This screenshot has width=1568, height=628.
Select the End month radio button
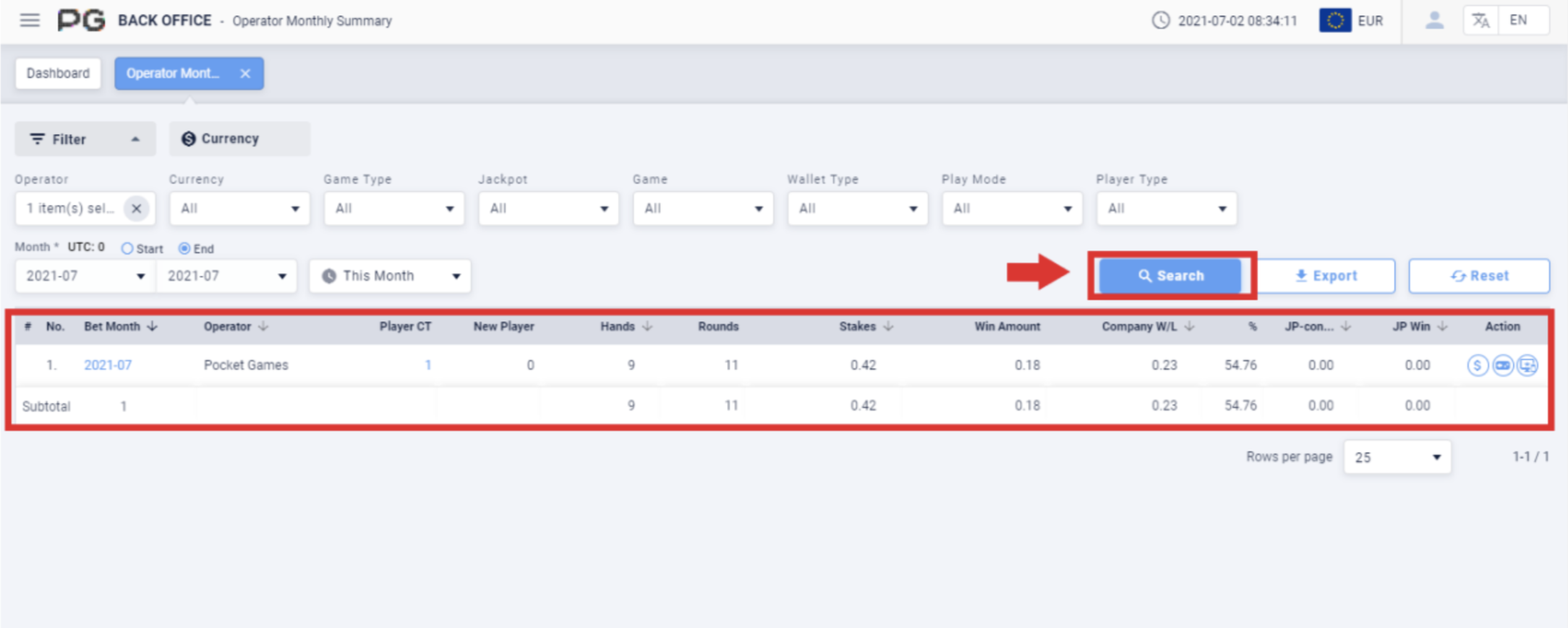click(x=184, y=249)
